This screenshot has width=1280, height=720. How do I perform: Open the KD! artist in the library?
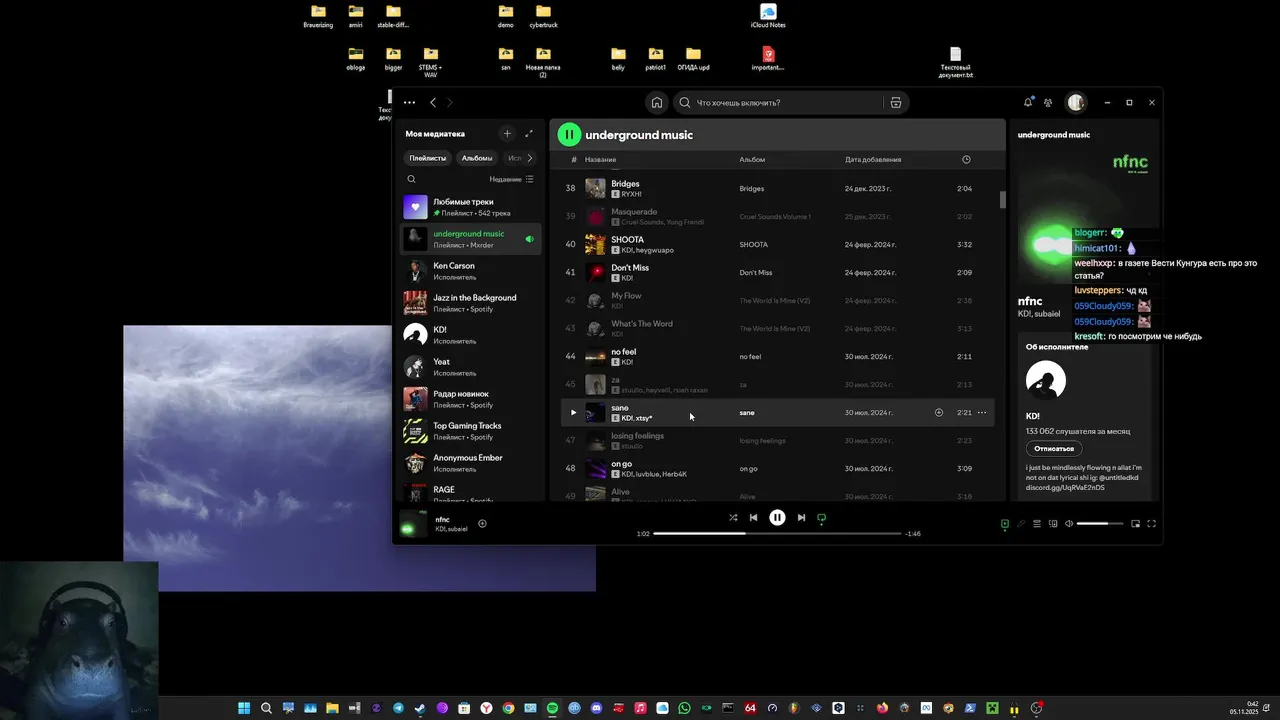(x=471, y=335)
